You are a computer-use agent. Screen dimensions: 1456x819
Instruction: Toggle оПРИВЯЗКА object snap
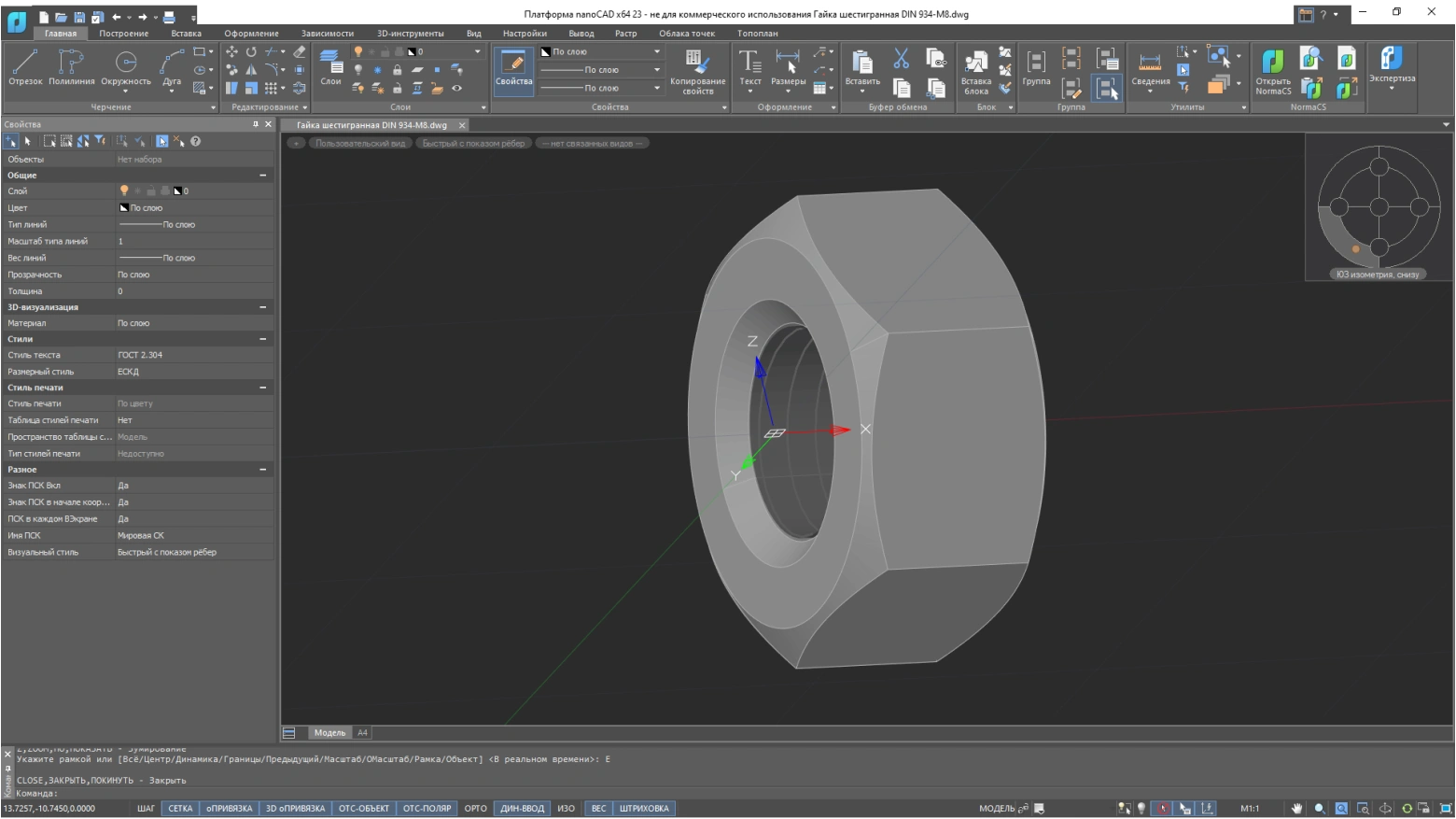(230, 809)
